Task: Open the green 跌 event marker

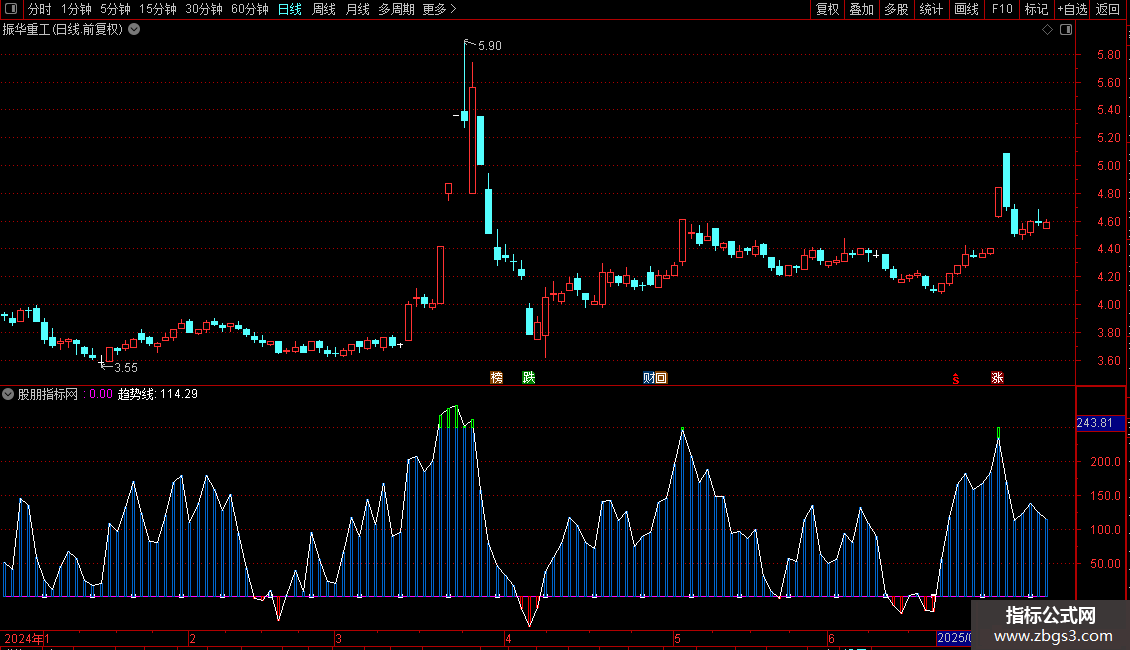Action: point(529,378)
